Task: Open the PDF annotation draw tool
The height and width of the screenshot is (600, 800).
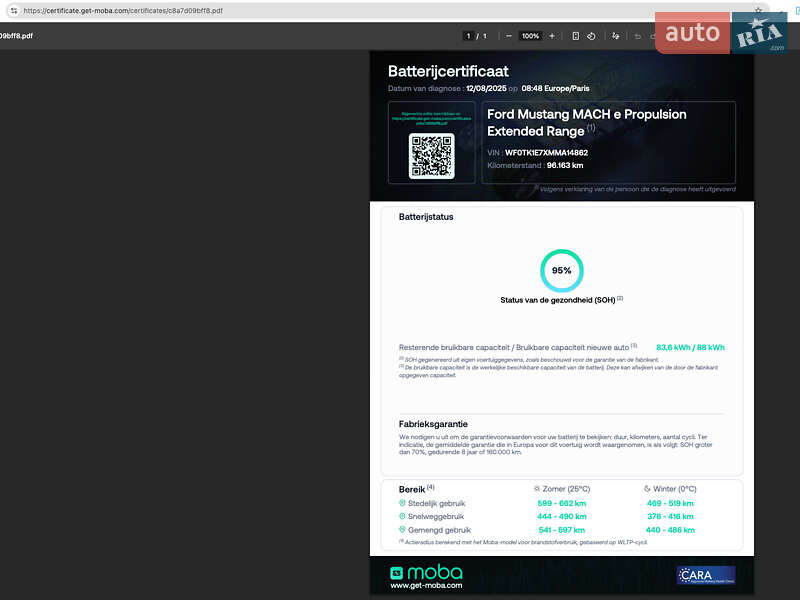Action: [616, 36]
